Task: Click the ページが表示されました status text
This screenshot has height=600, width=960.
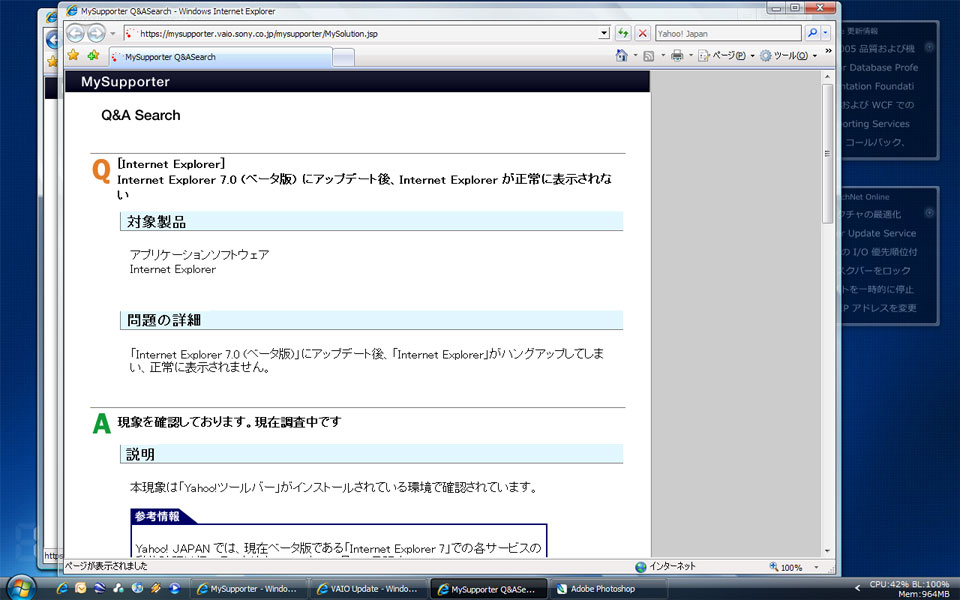Action: [x=107, y=566]
